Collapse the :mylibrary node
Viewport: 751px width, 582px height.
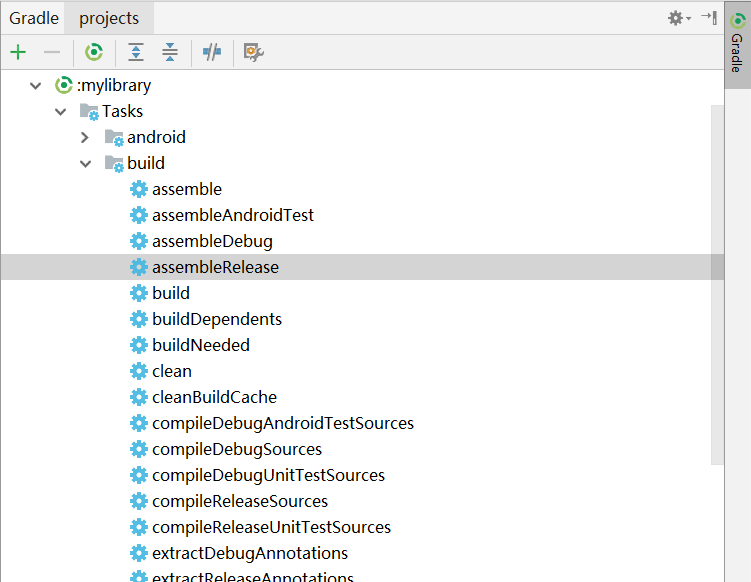pos(35,86)
